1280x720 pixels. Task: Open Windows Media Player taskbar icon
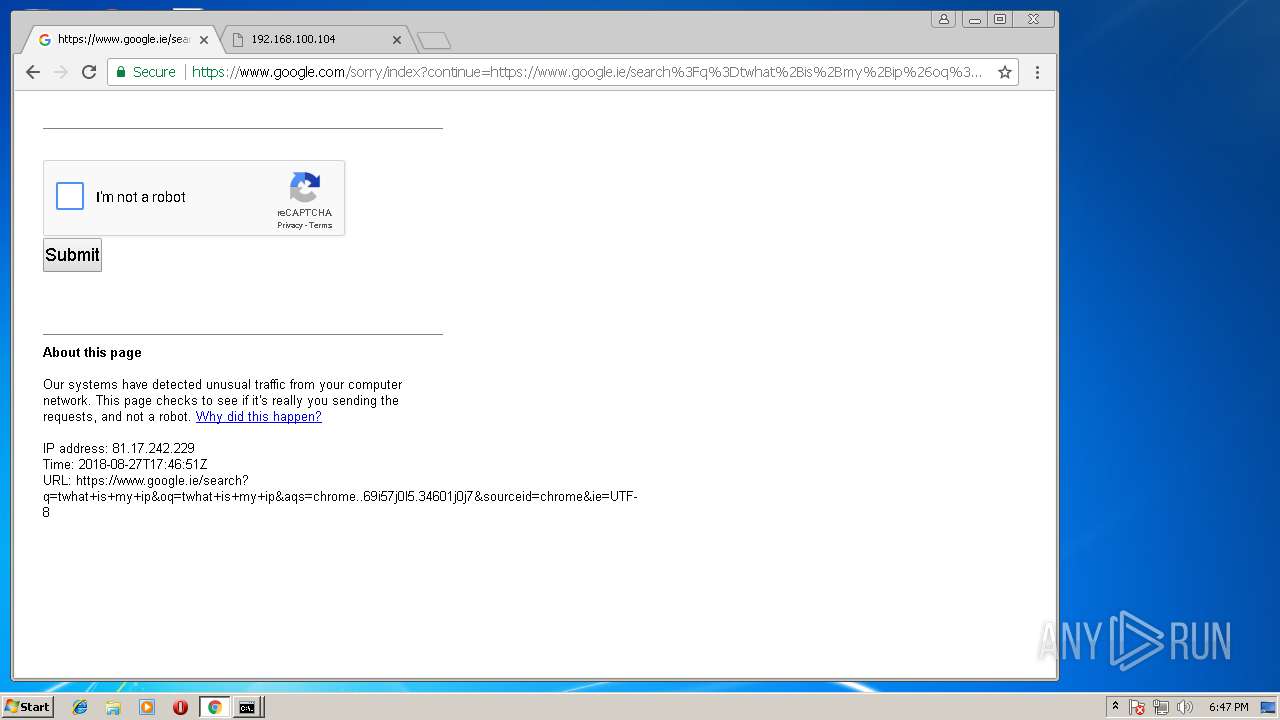[x=147, y=707]
